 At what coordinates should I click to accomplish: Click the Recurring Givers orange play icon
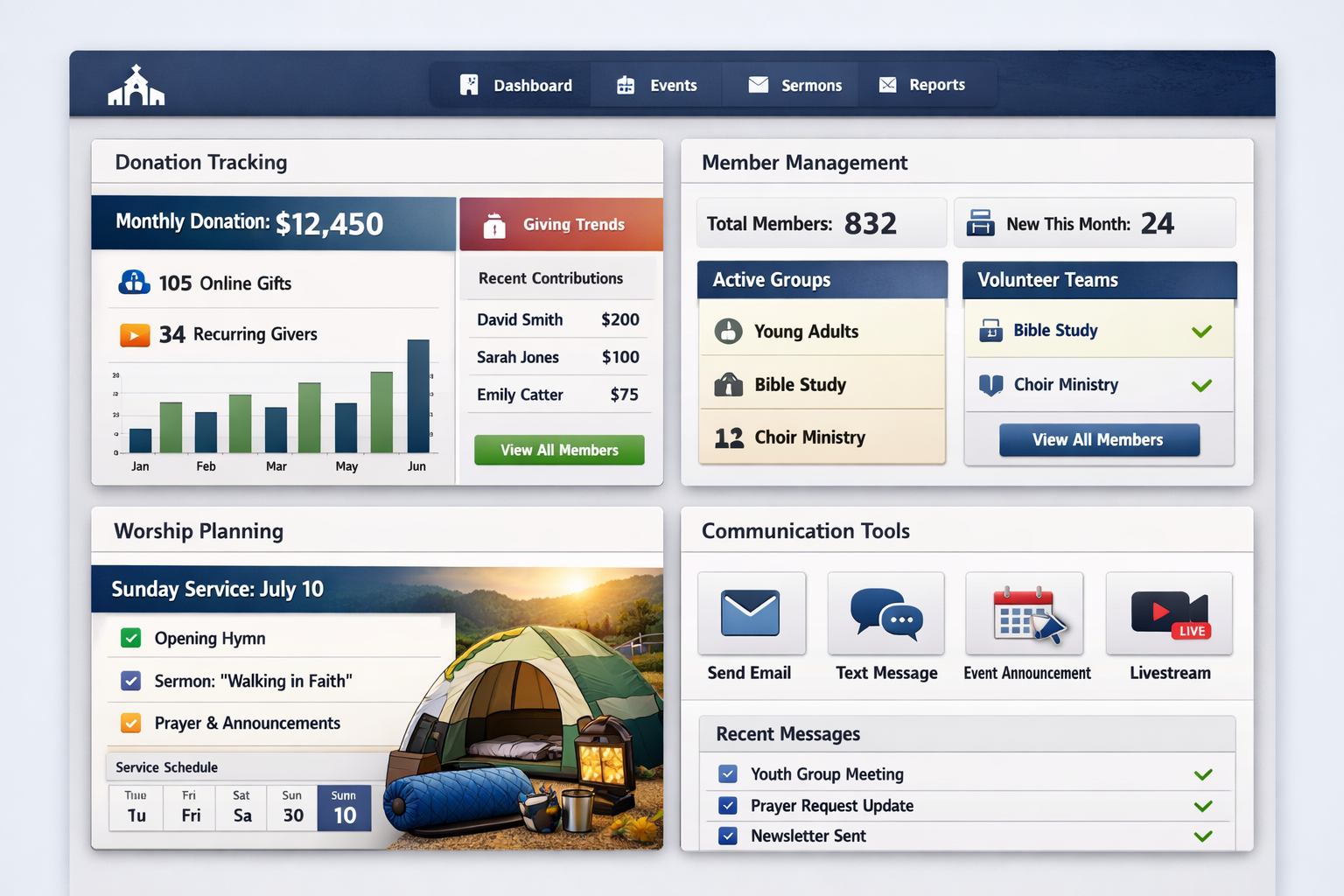pyautogui.click(x=135, y=334)
